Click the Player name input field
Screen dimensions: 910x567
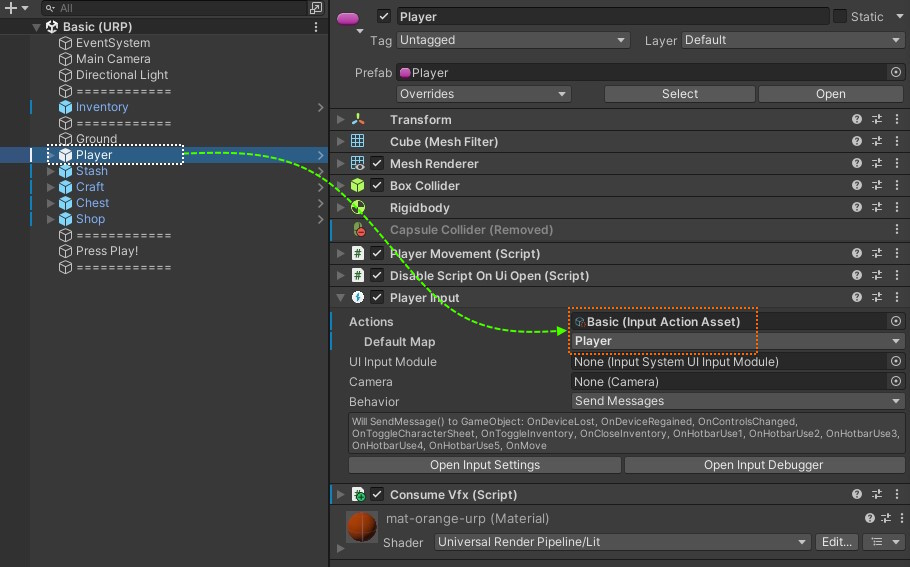tap(612, 17)
